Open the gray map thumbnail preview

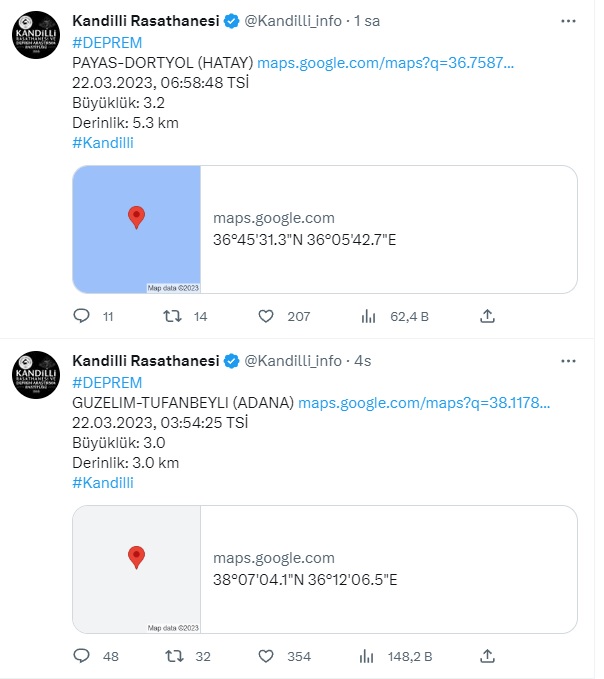click(x=136, y=569)
